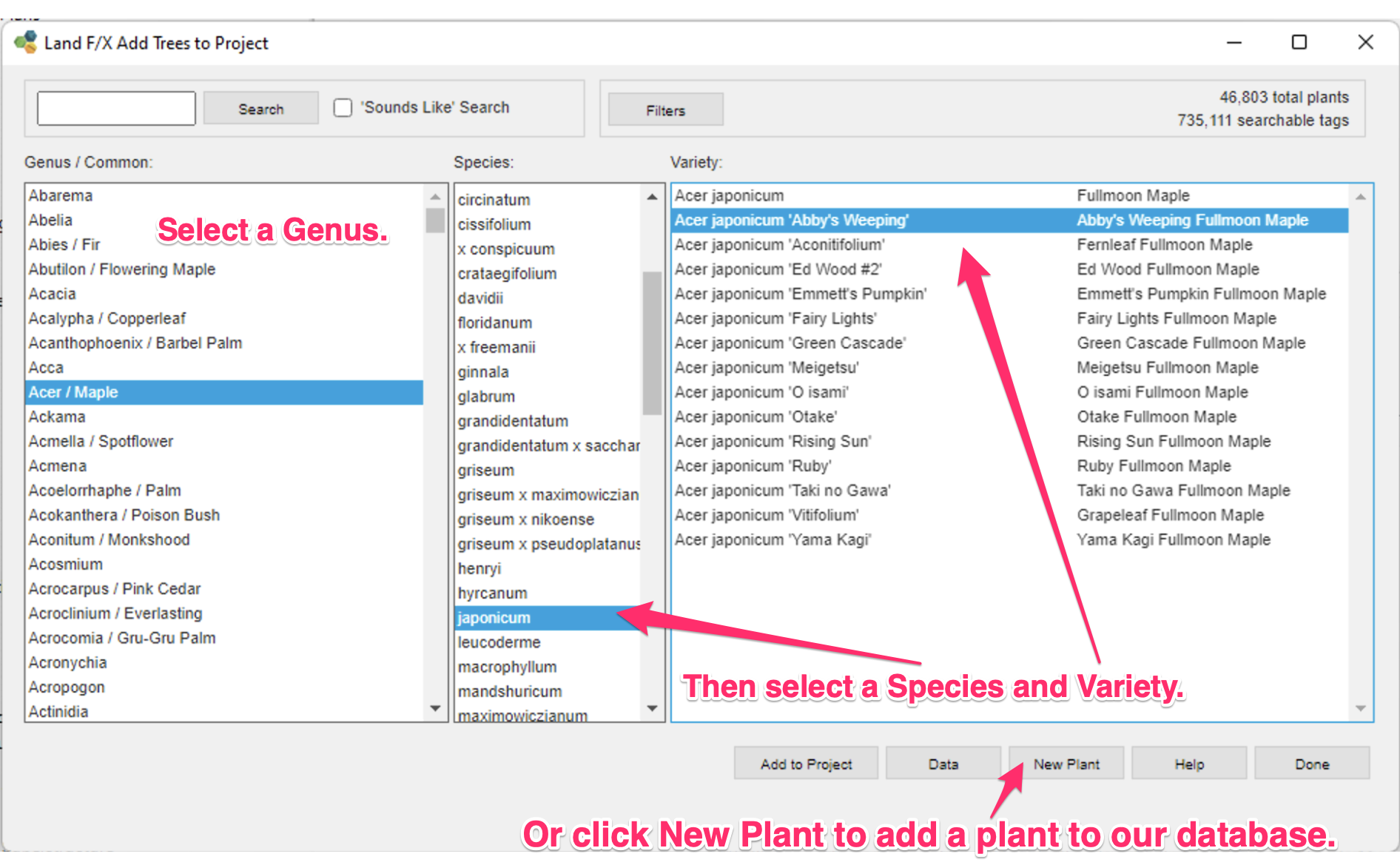Select Acalypha / Copperleaf
Viewport: 1400px width, 865px height.
(x=224, y=318)
